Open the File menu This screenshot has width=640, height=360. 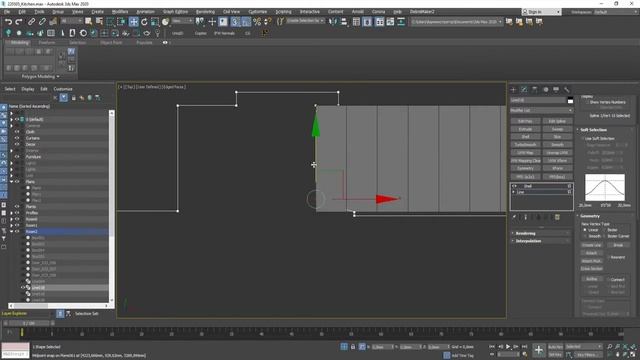pyautogui.click(x=7, y=12)
